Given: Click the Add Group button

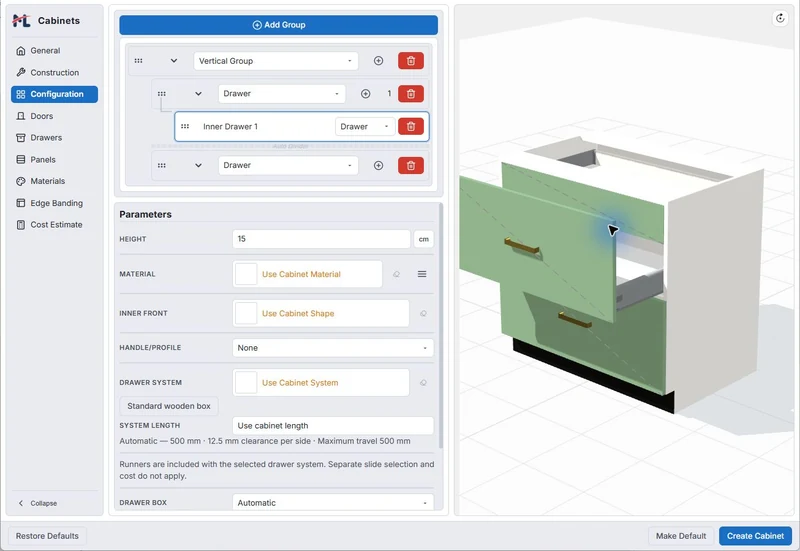Looking at the screenshot, I should pos(279,25).
